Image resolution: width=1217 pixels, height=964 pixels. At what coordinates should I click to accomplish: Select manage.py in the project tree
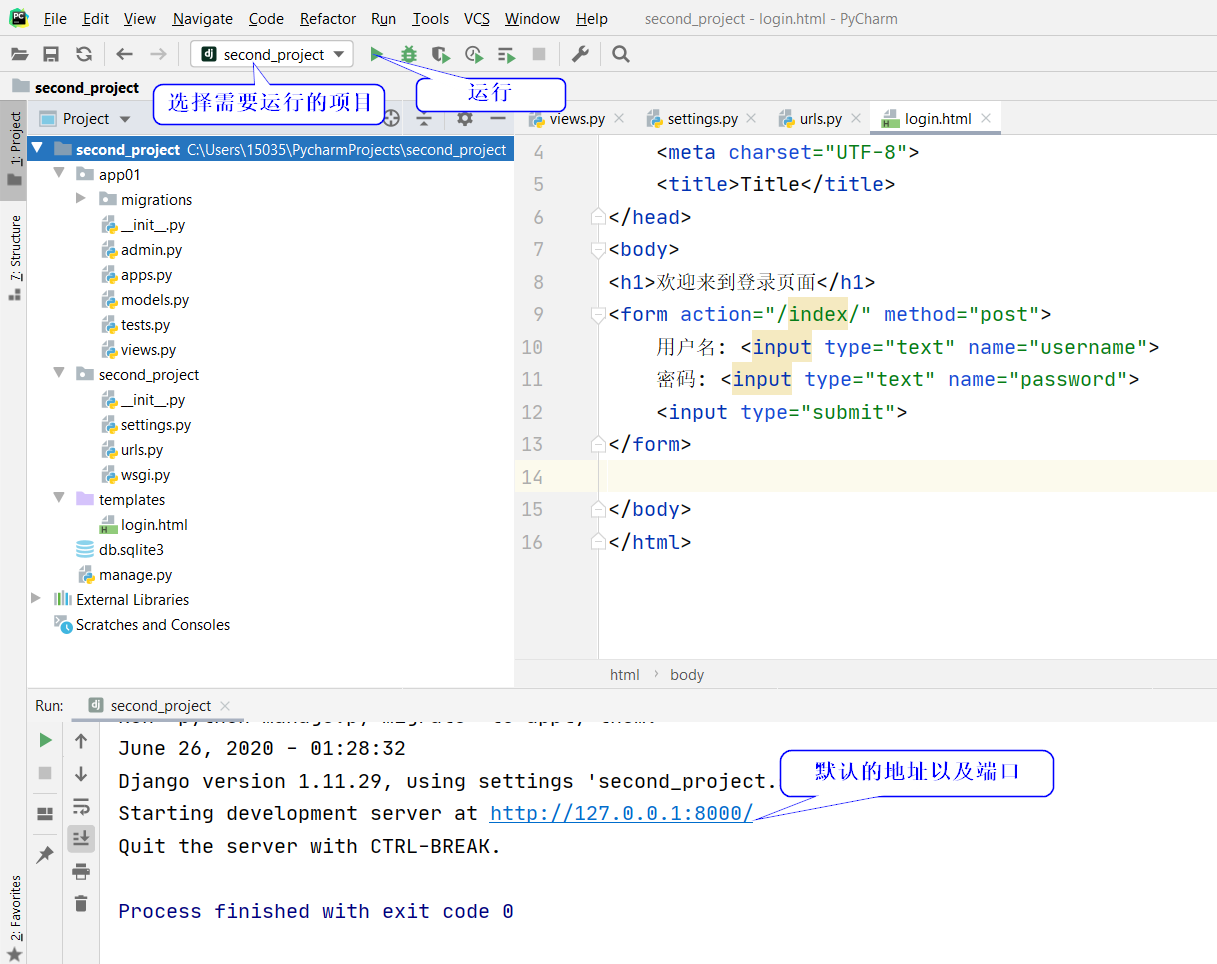coord(135,574)
